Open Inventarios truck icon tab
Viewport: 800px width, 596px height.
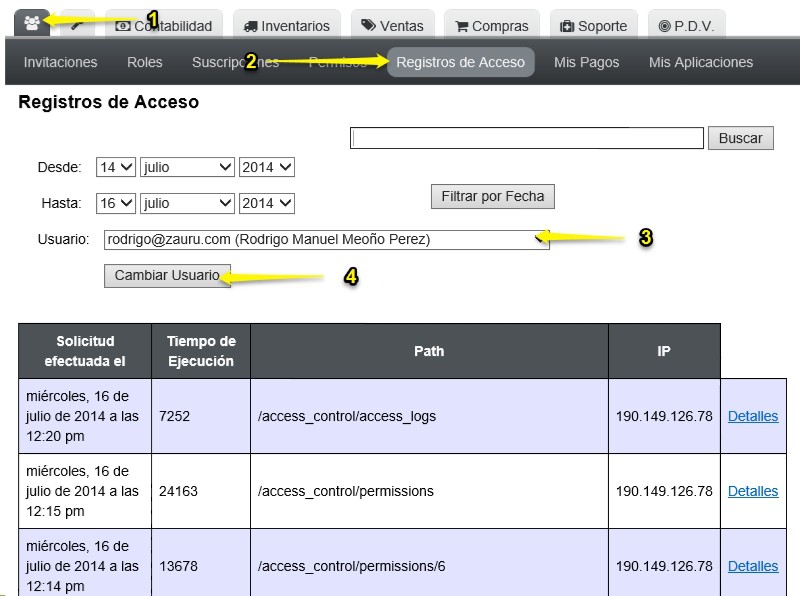point(287,24)
